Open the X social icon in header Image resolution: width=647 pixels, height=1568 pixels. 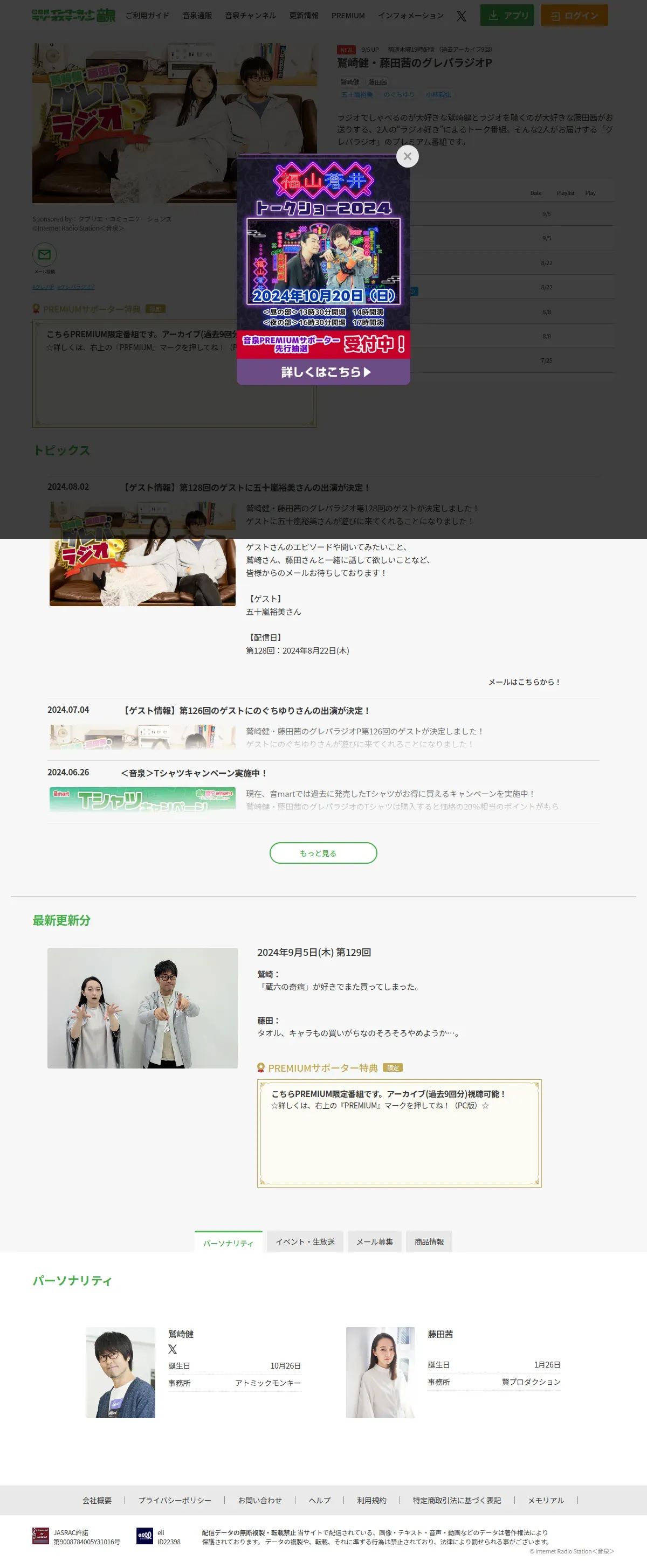(x=461, y=16)
